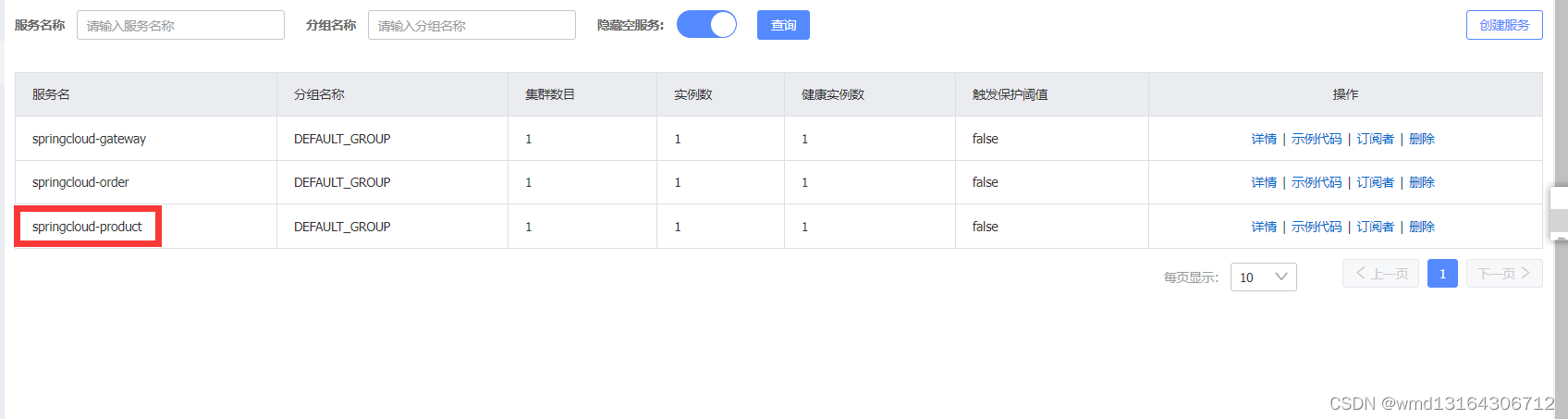Click the blue 查询 query button
The height and width of the screenshot is (419, 1568).
783,25
